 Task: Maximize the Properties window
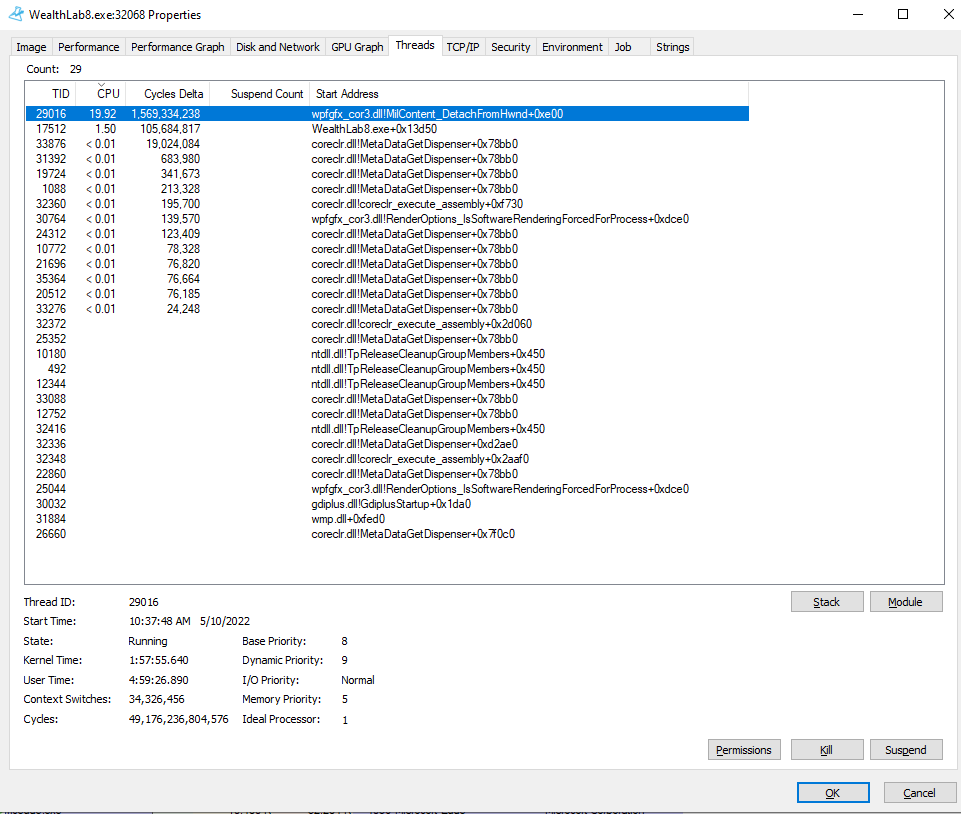(x=903, y=15)
